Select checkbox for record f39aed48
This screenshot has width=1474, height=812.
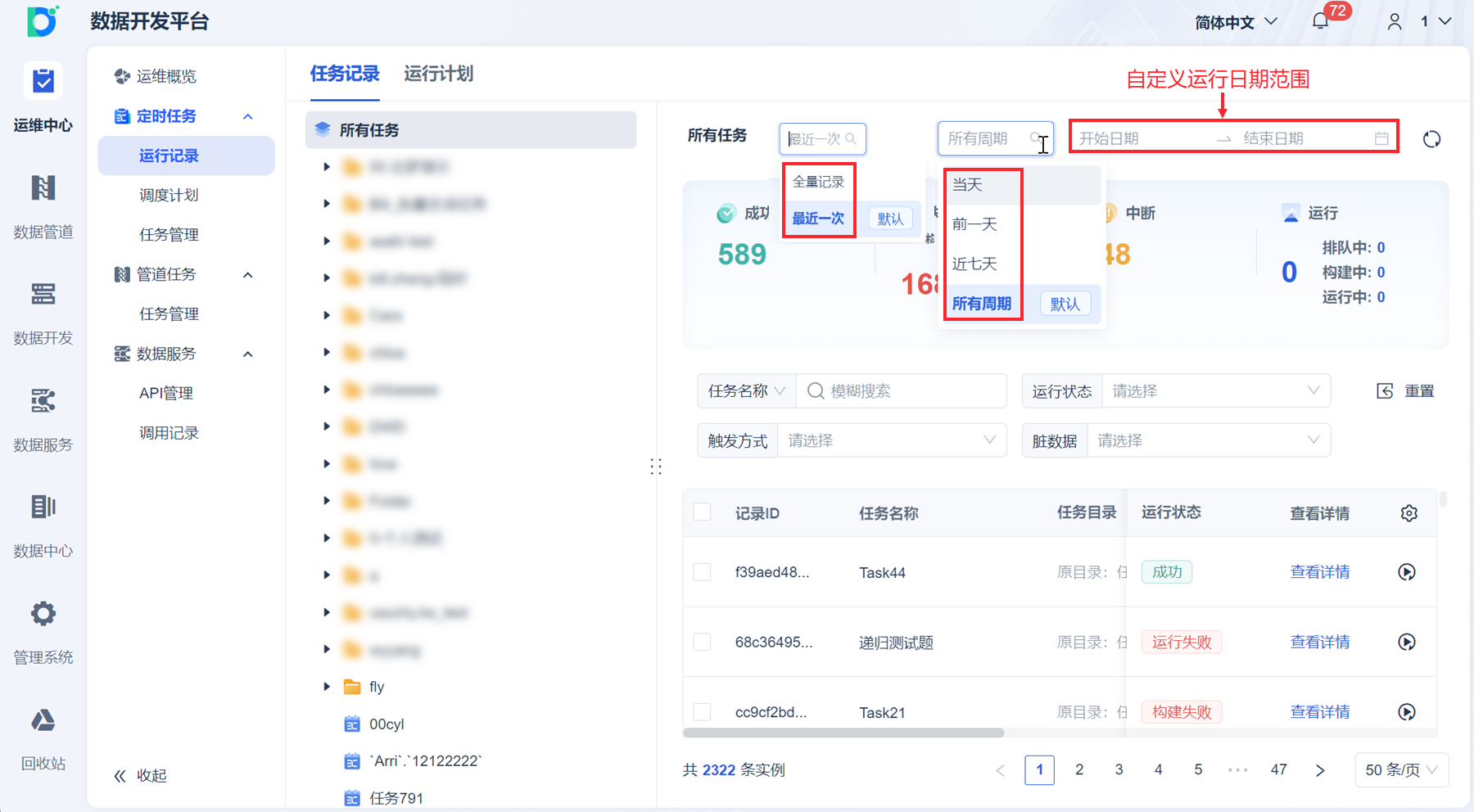(702, 571)
